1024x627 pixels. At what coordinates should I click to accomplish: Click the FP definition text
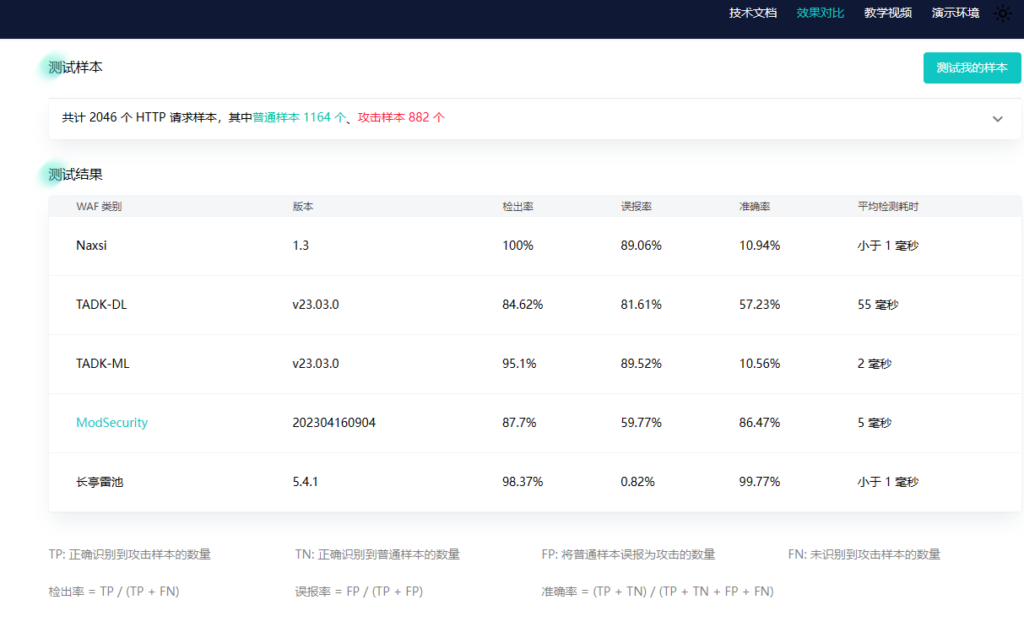coord(628,555)
